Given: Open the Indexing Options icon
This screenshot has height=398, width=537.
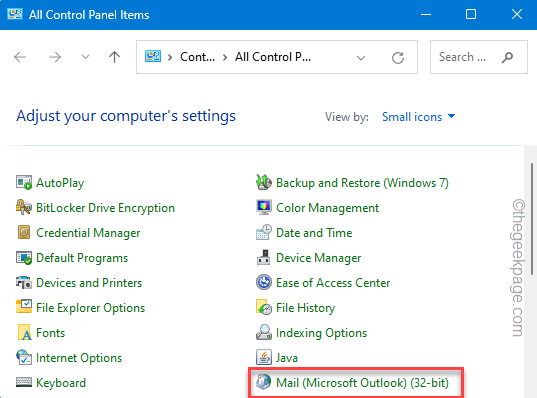Looking at the screenshot, I should pyautogui.click(x=264, y=332).
